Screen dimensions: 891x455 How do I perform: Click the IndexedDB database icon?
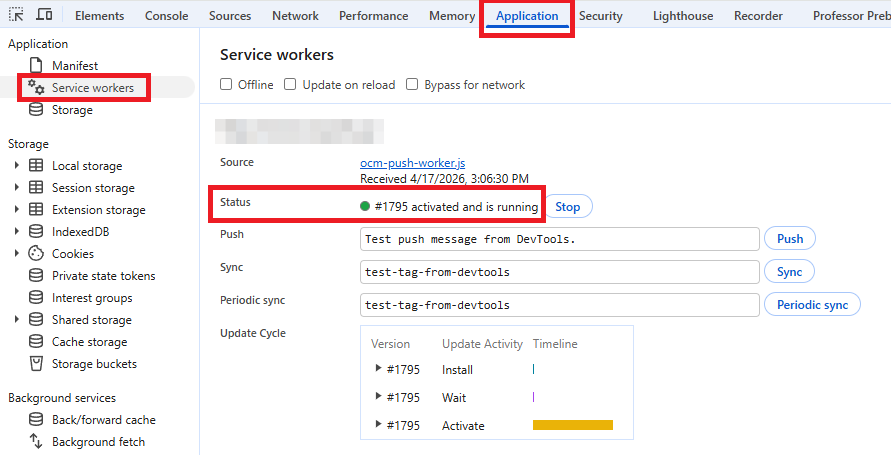[36, 232]
